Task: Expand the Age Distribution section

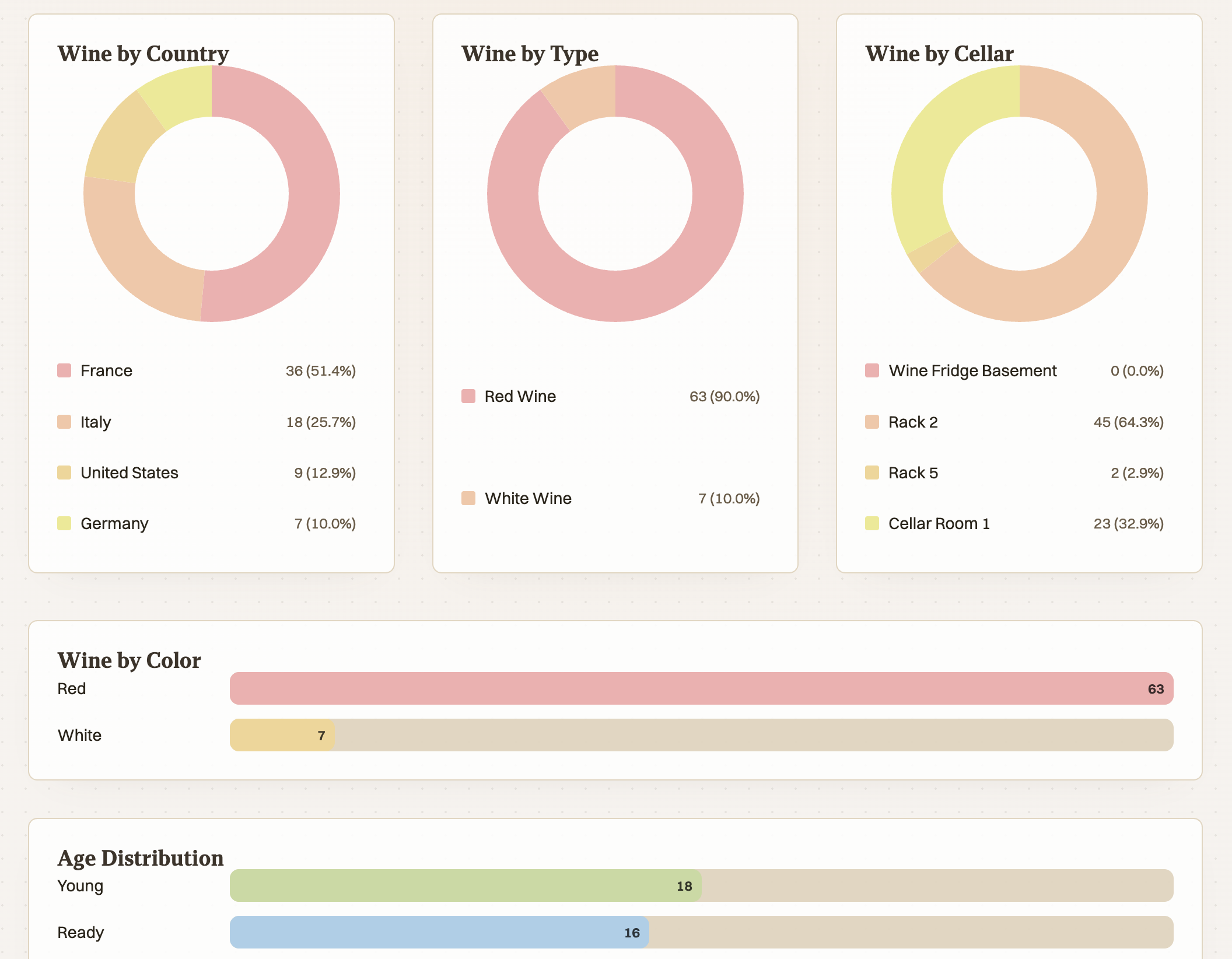Action: [140, 858]
